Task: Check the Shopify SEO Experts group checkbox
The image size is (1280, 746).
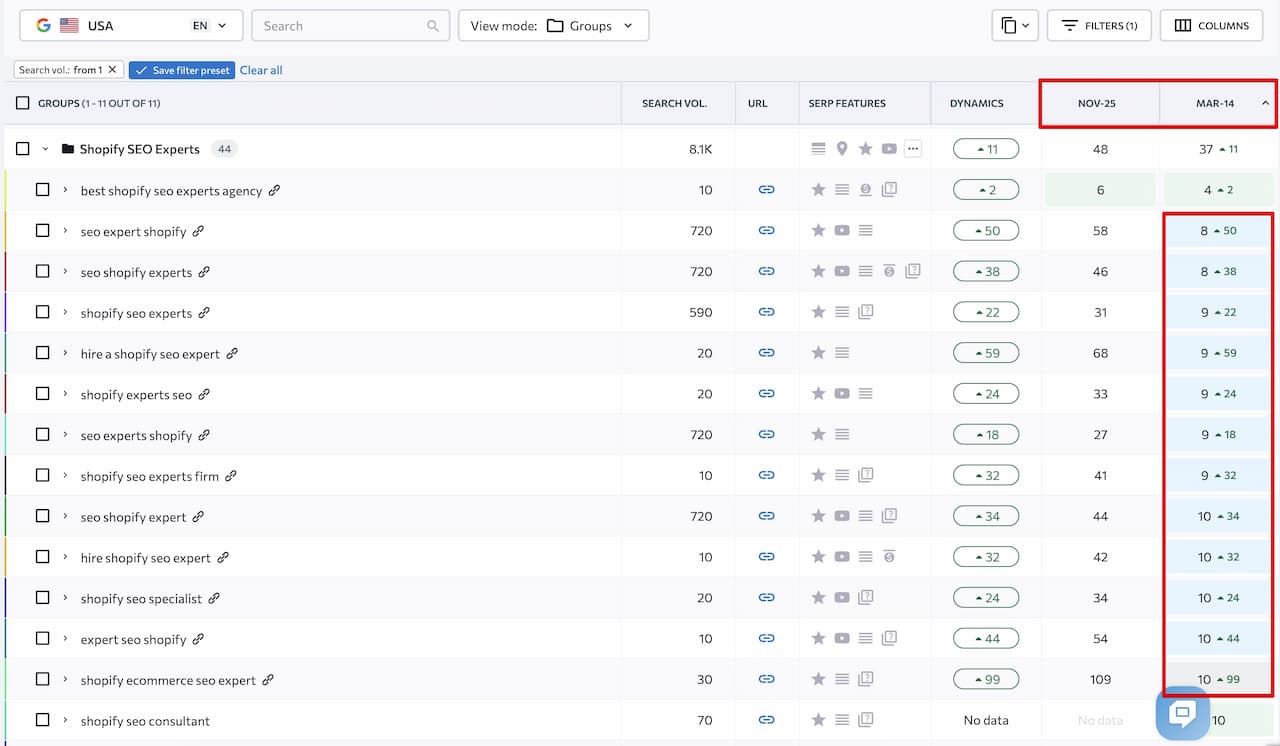Action: click(23, 149)
